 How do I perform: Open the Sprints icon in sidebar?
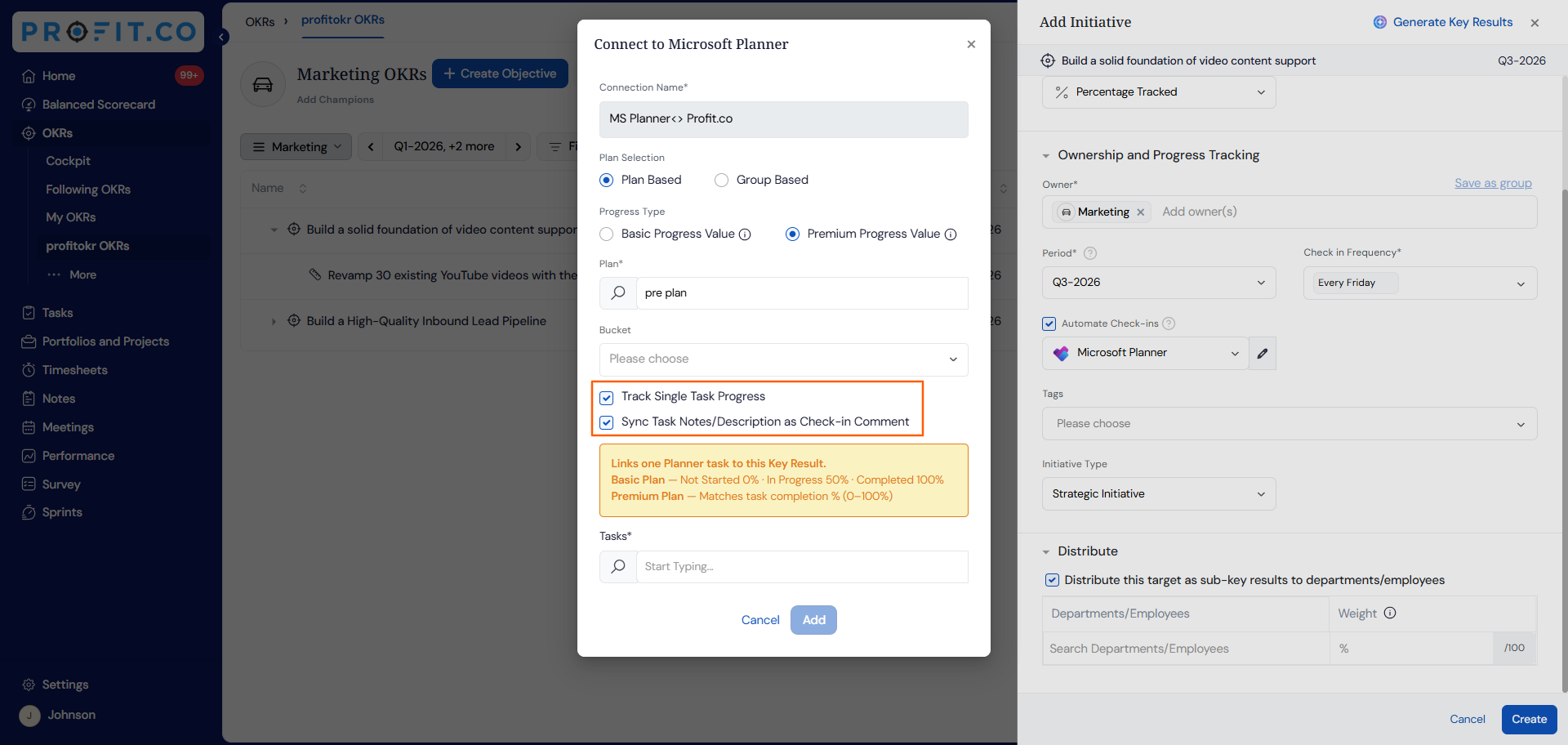pyautogui.click(x=29, y=512)
